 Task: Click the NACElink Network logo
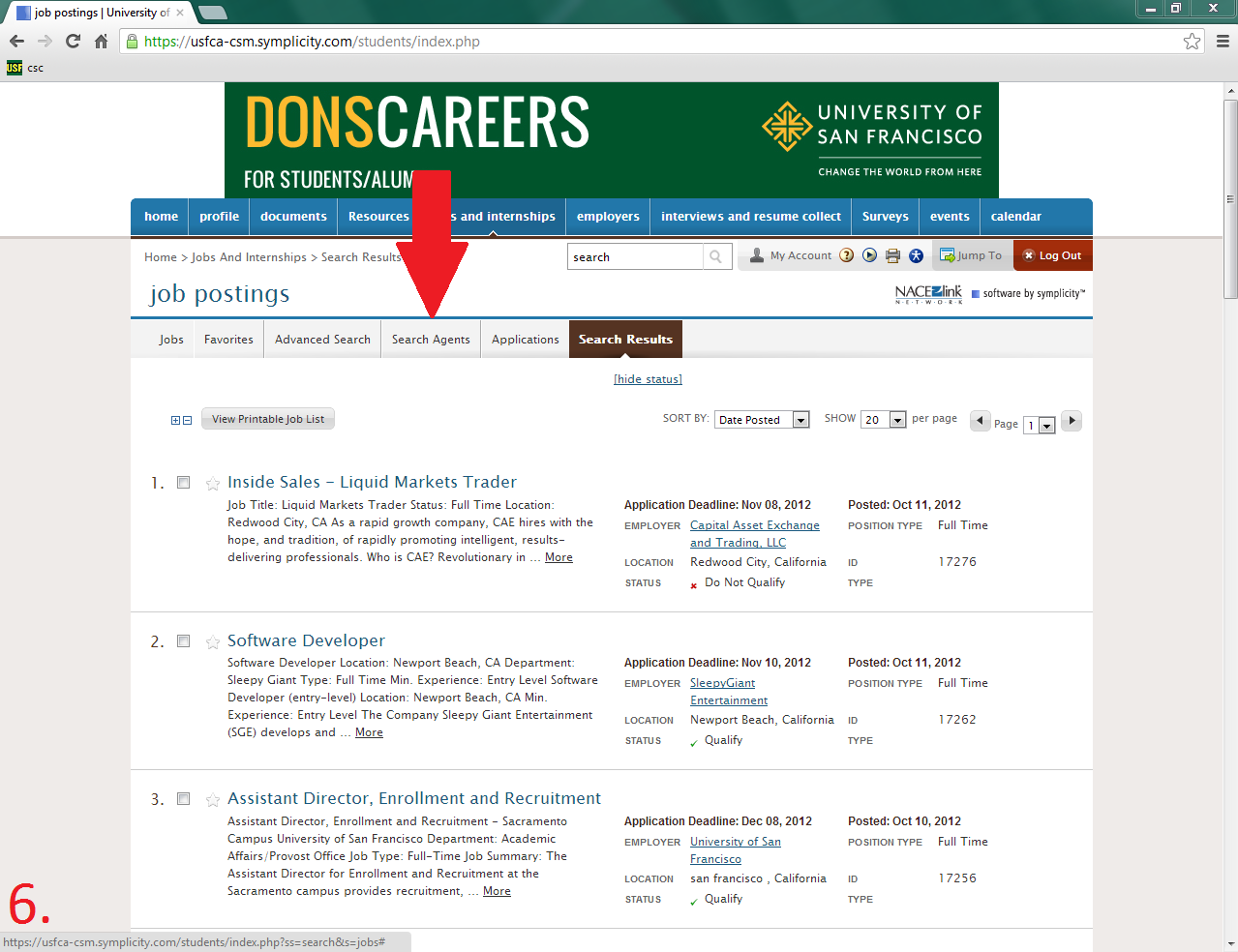pyautogui.click(x=928, y=294)
